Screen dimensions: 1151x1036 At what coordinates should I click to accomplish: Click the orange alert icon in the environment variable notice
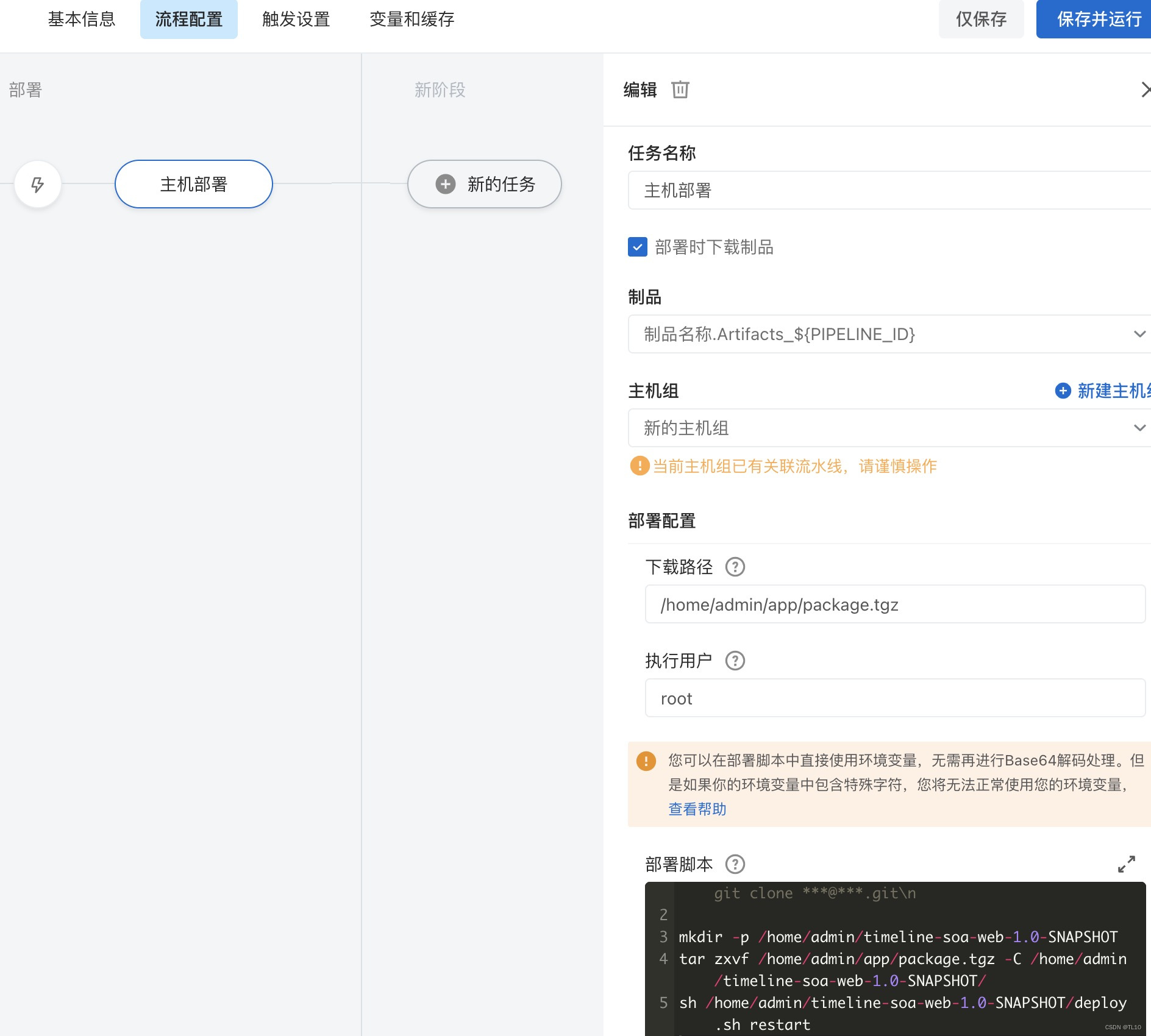coord(646,761)
